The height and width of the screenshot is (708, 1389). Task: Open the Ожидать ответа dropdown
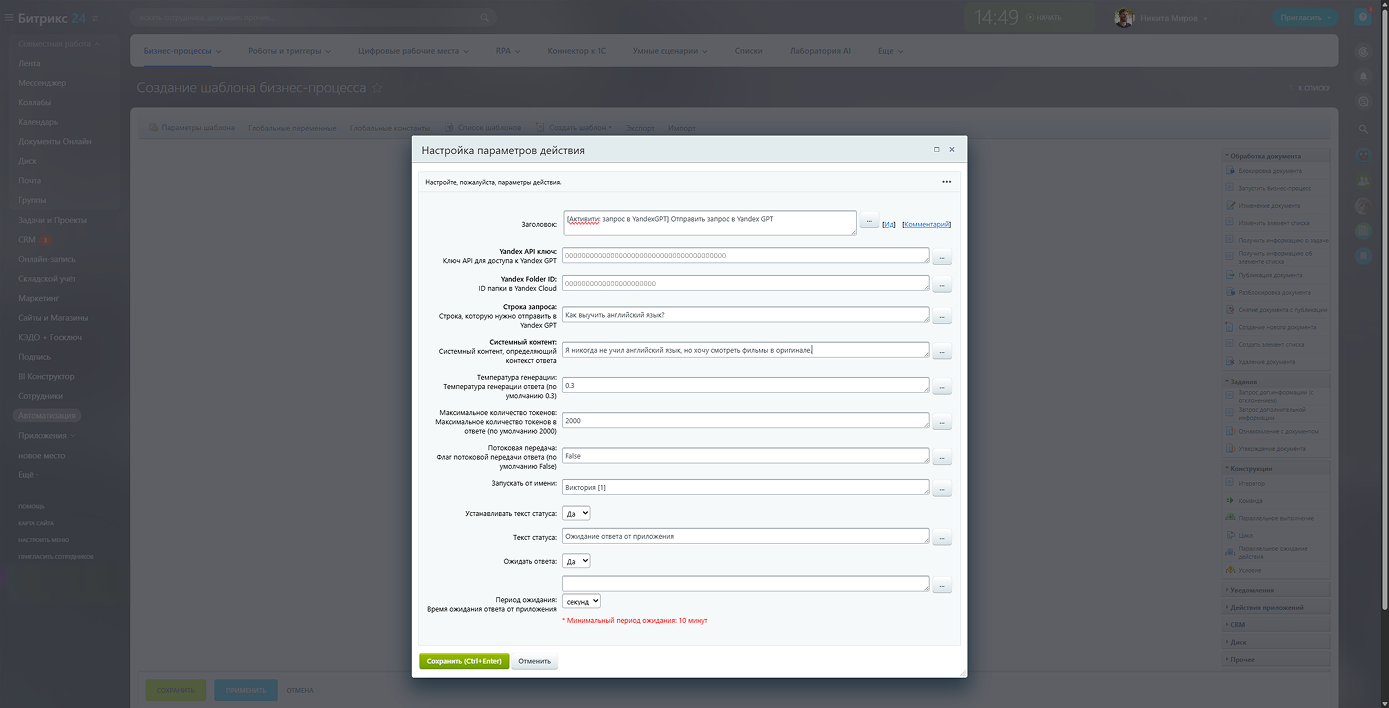[x=576, y=561]
